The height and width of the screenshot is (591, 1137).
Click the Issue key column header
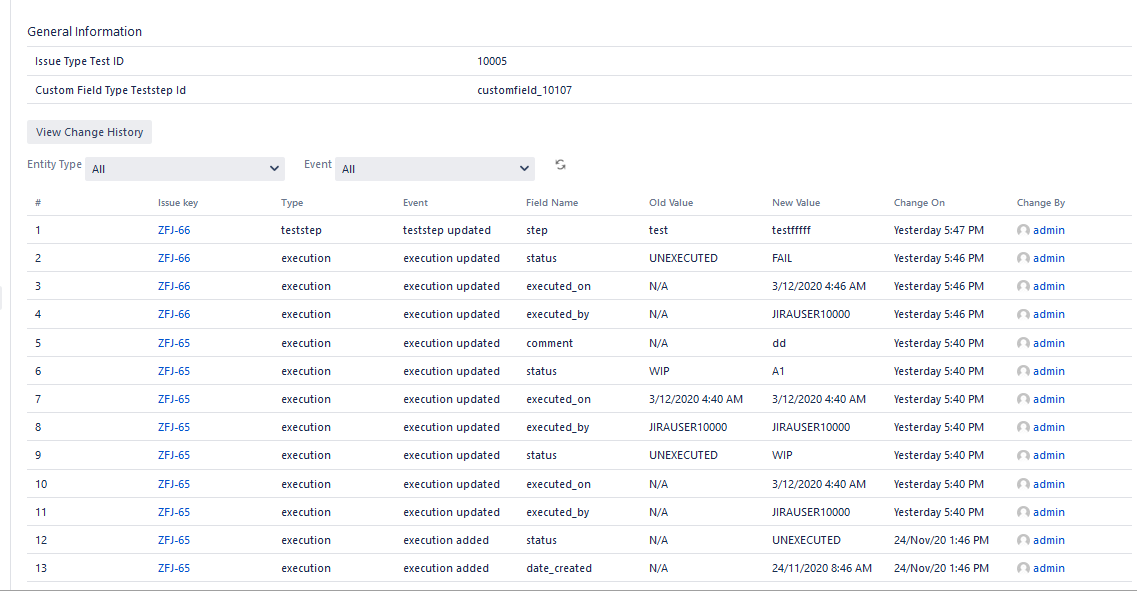tap(178, 203)
